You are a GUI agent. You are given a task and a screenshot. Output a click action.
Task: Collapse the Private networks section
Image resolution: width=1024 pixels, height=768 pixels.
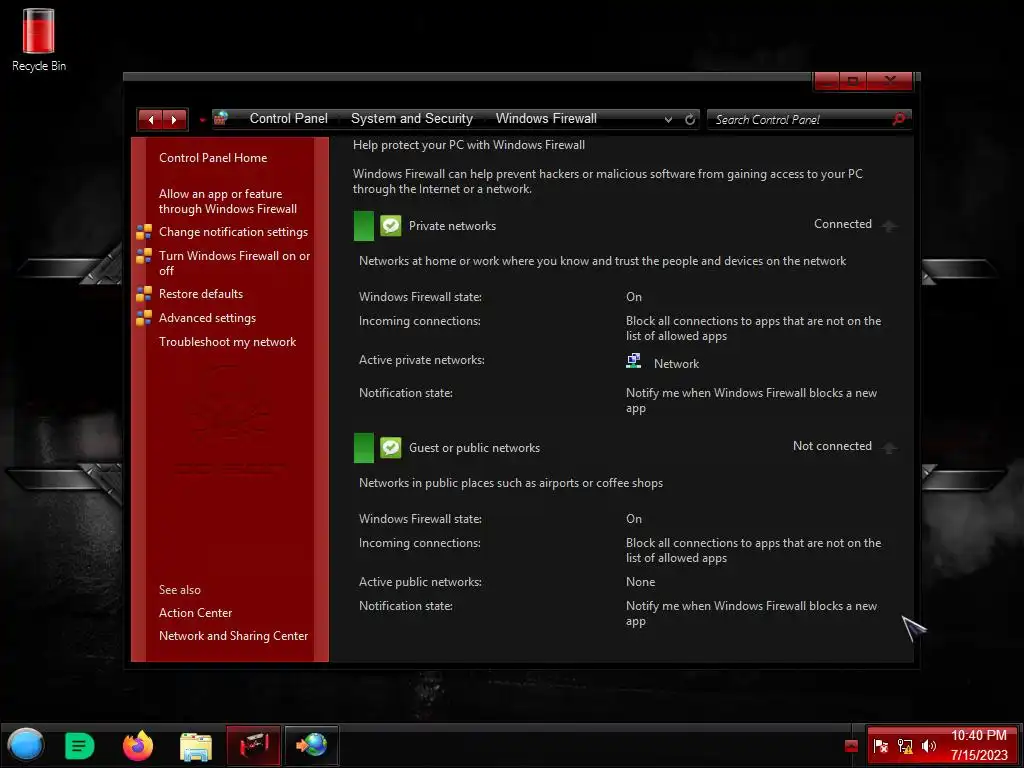tap(889, 226)
